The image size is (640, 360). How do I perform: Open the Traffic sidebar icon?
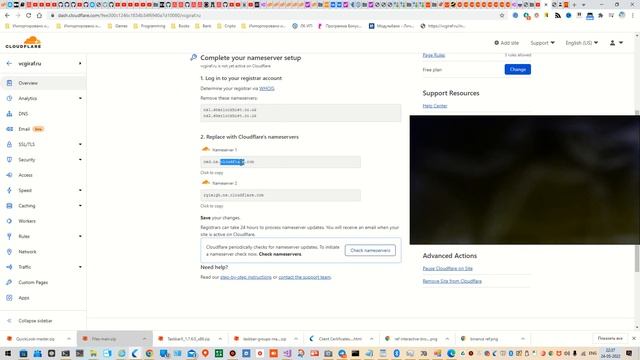tap(9, 267)
